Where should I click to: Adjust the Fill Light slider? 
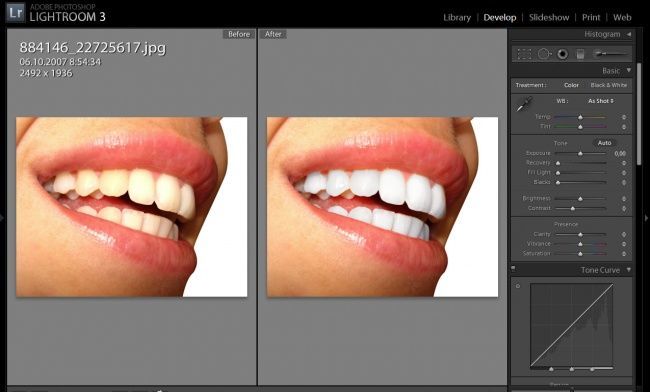pos(580,173)
